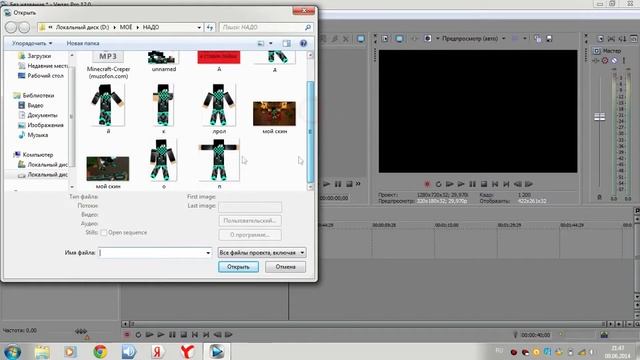Open the overlays dropdown arrow in the preview toolbar
The image size is (640, 360).
pos(525,38)
